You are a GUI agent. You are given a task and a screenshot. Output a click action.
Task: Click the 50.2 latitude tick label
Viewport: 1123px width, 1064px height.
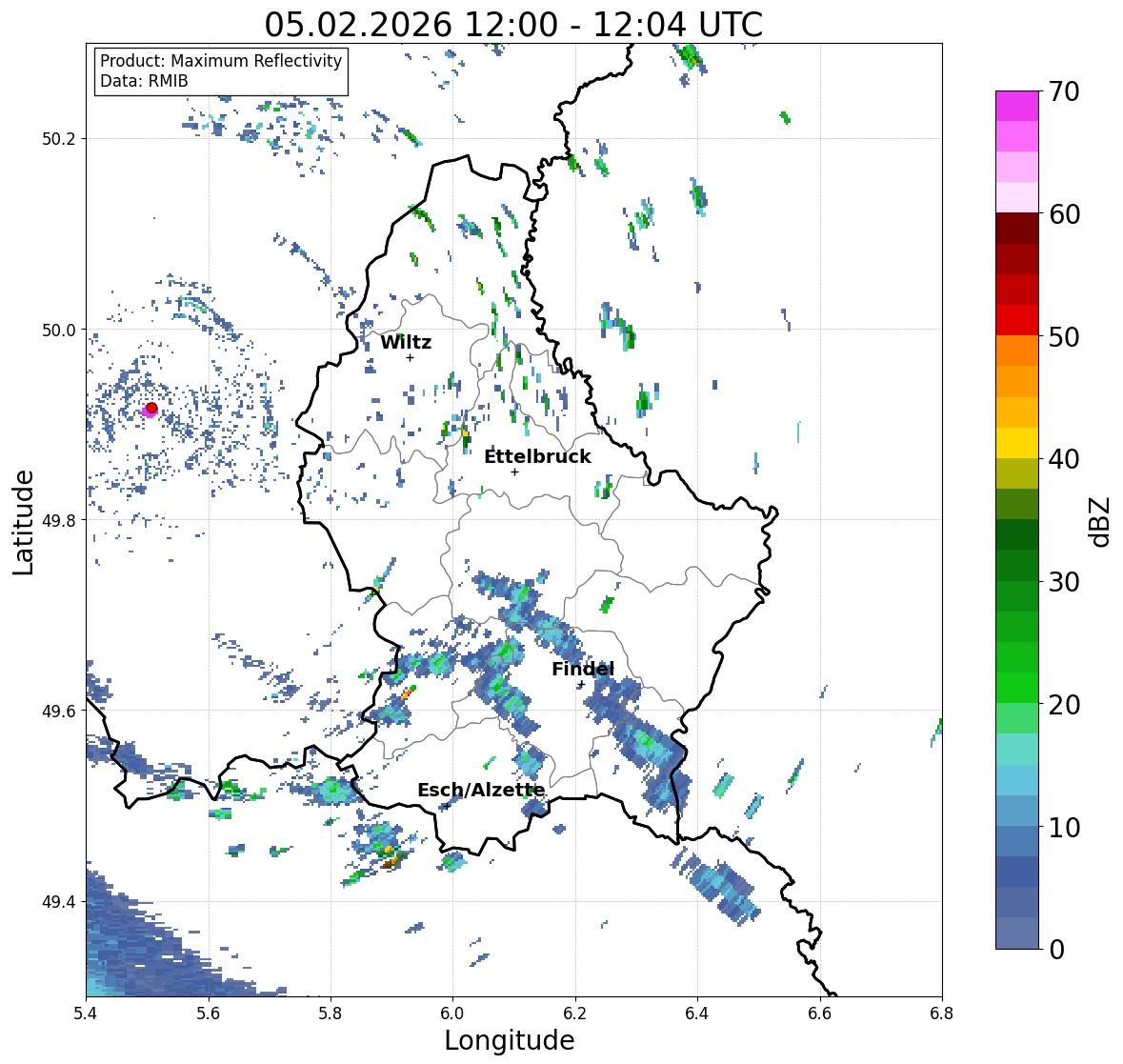pos(59,139)
